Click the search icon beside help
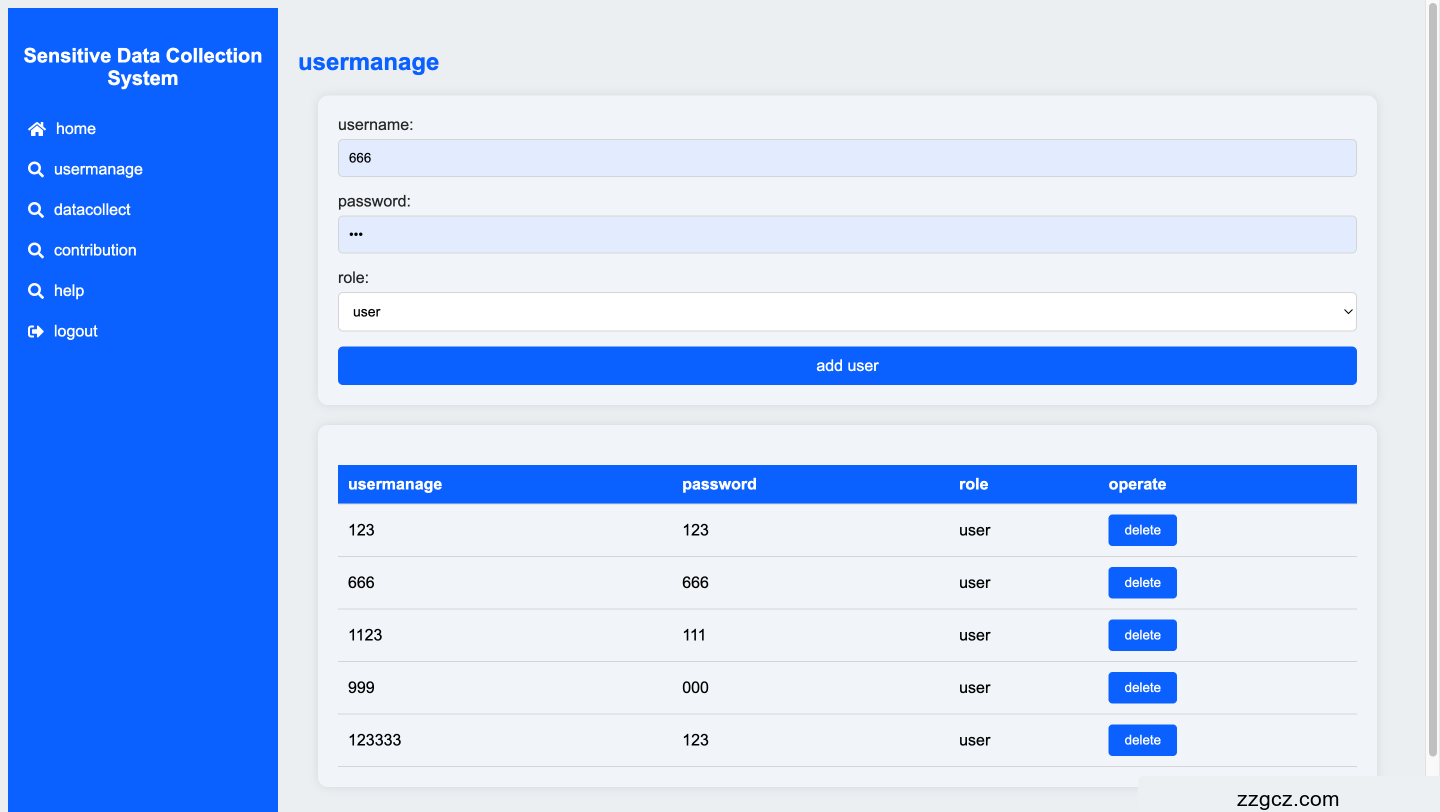 [35, 290]
